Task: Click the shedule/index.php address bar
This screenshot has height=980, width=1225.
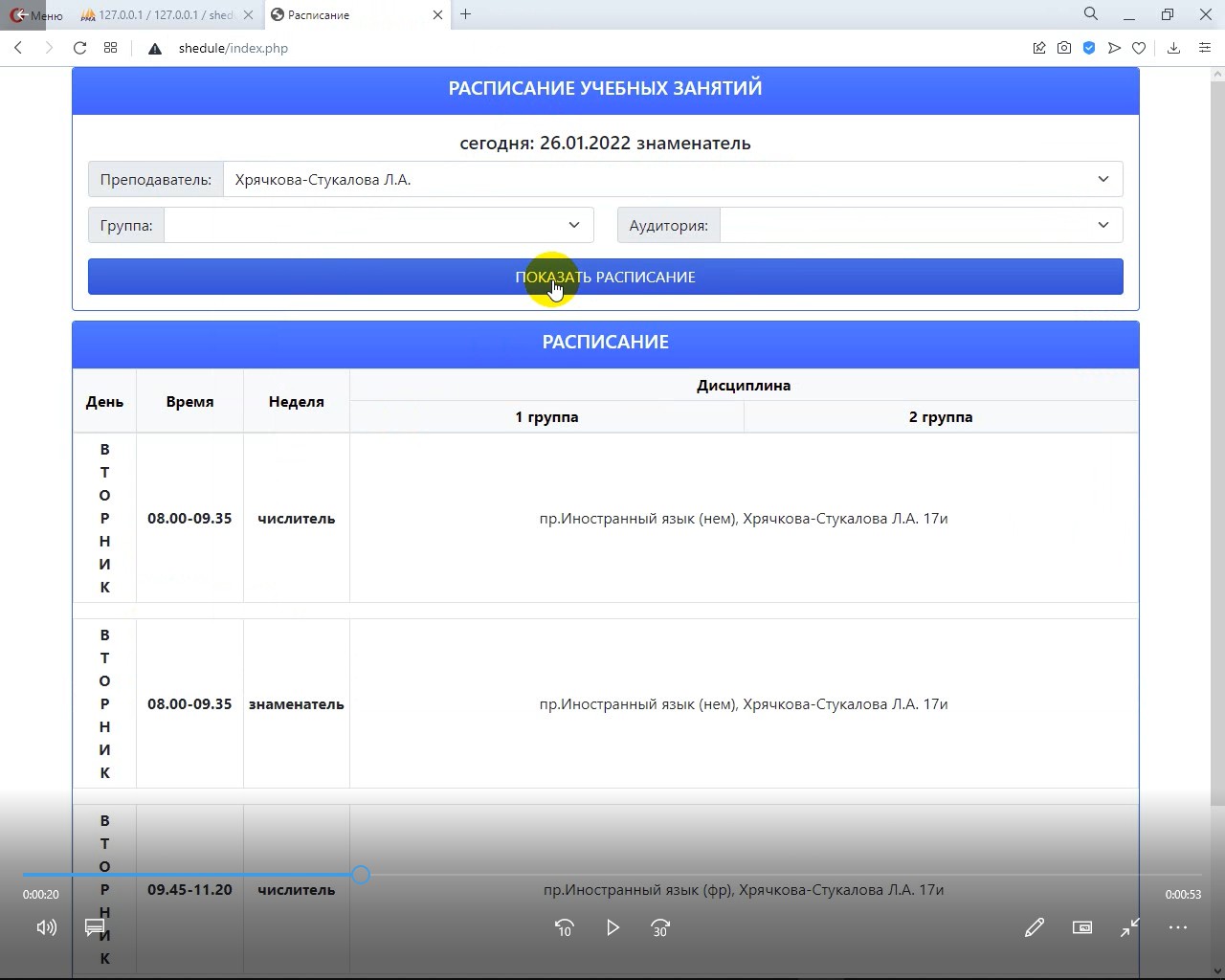Action: (x=234, y=48)
